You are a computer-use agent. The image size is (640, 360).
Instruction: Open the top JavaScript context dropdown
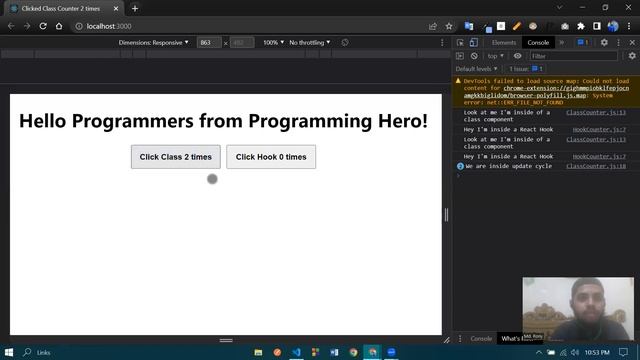click(x=496, y=56)
